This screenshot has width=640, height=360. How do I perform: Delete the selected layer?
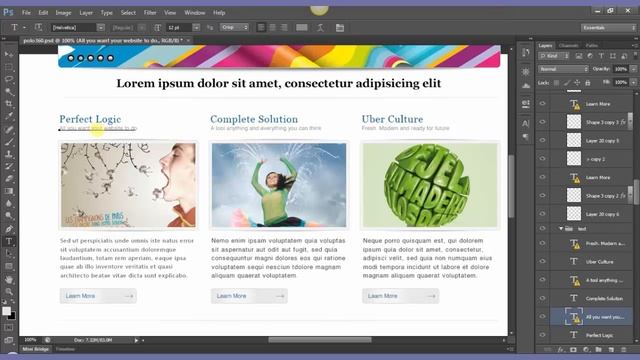tap(623, 350)
